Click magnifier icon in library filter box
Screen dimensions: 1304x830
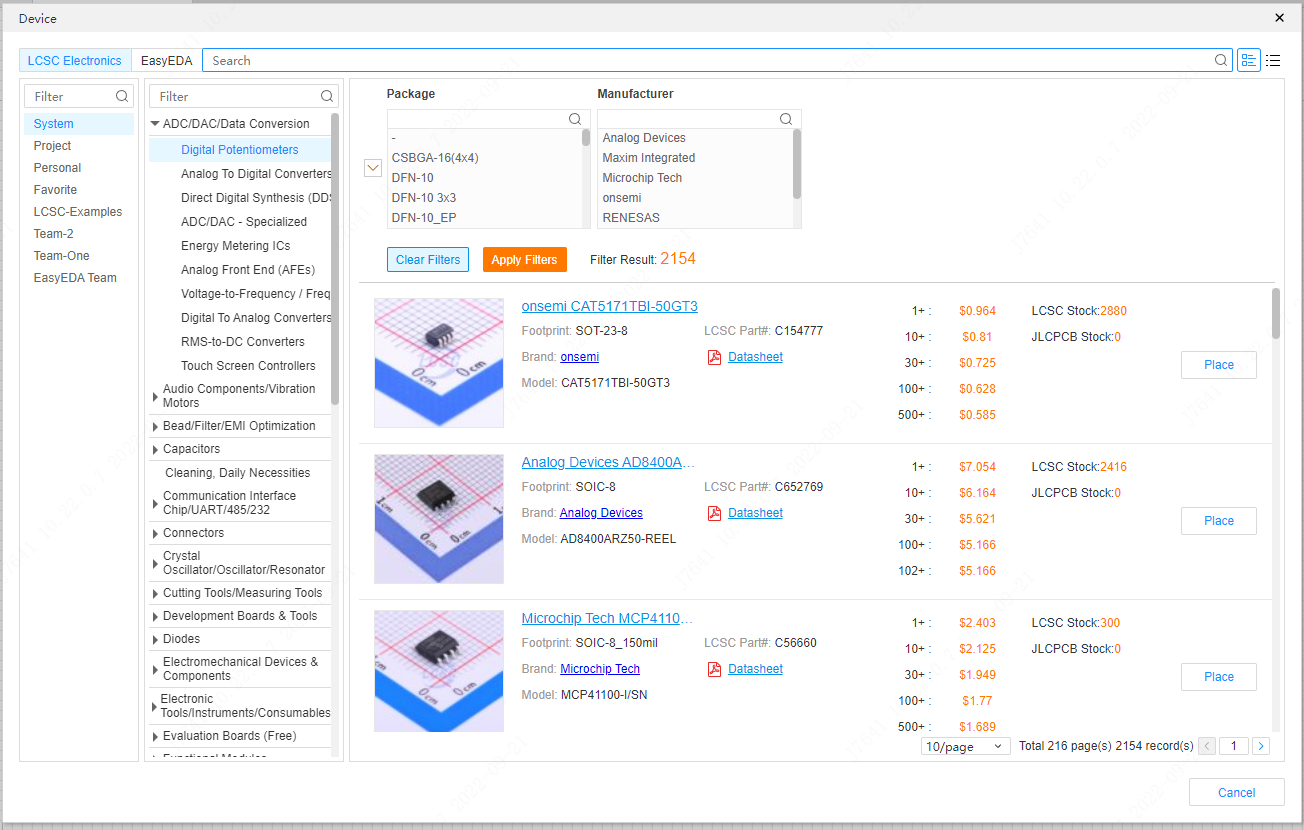pyautogui.click(x=122, y=96)
